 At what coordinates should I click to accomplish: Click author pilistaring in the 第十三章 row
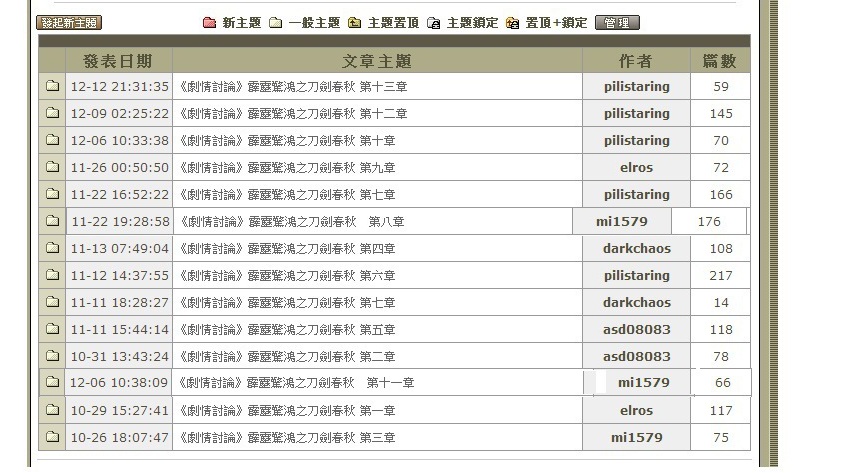pyautogui.click(x=637, y=86)
